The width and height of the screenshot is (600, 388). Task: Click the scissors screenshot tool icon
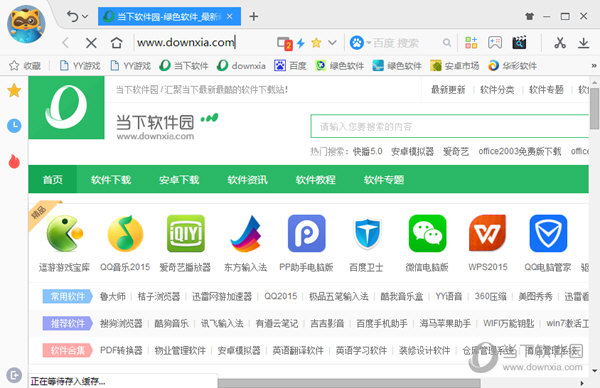pyautogui.click(x=560, y=42)
